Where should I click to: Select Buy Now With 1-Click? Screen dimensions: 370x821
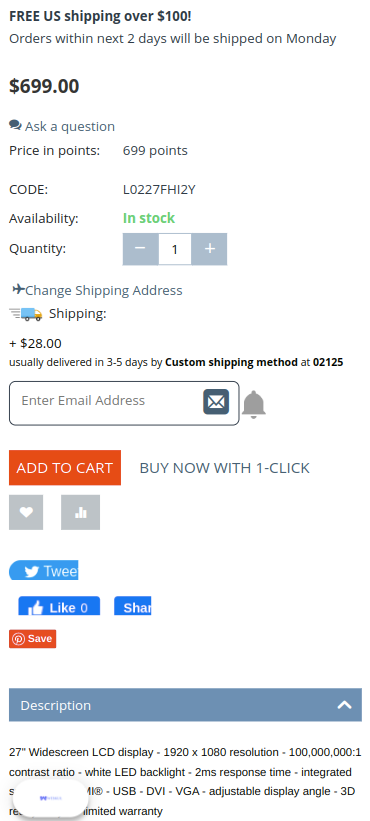225,468
